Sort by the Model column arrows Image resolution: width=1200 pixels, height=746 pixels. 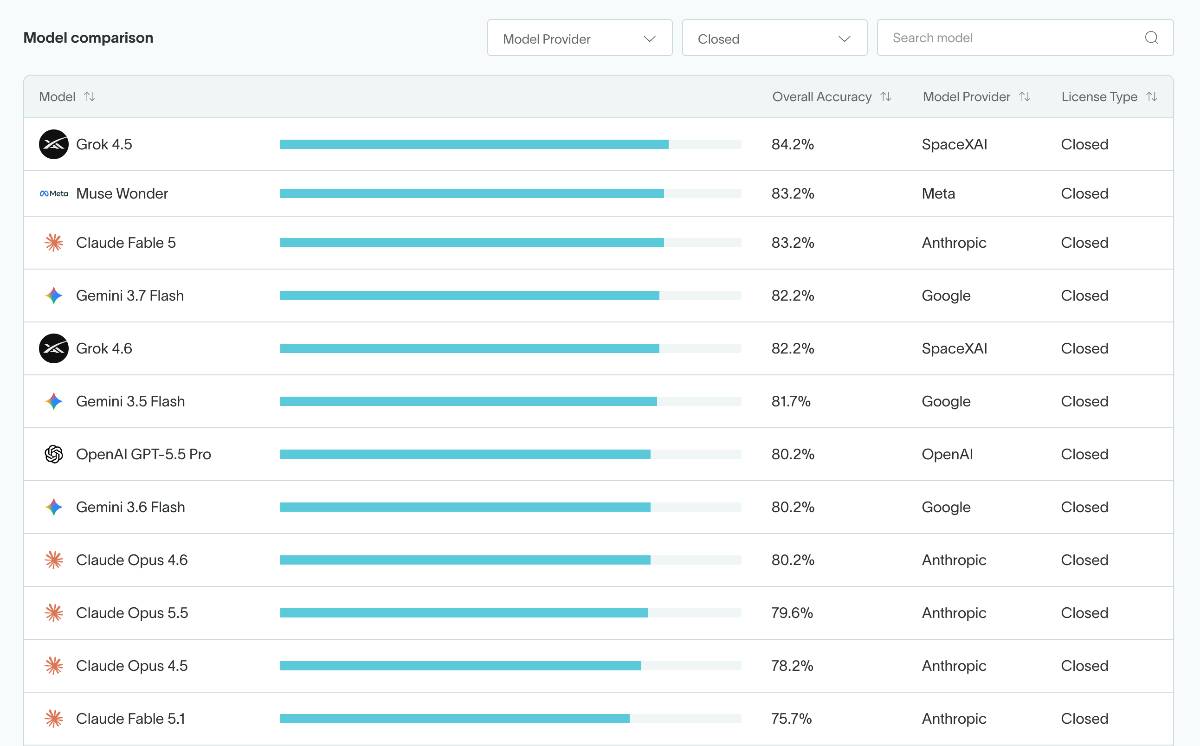(x=89, y=97)
